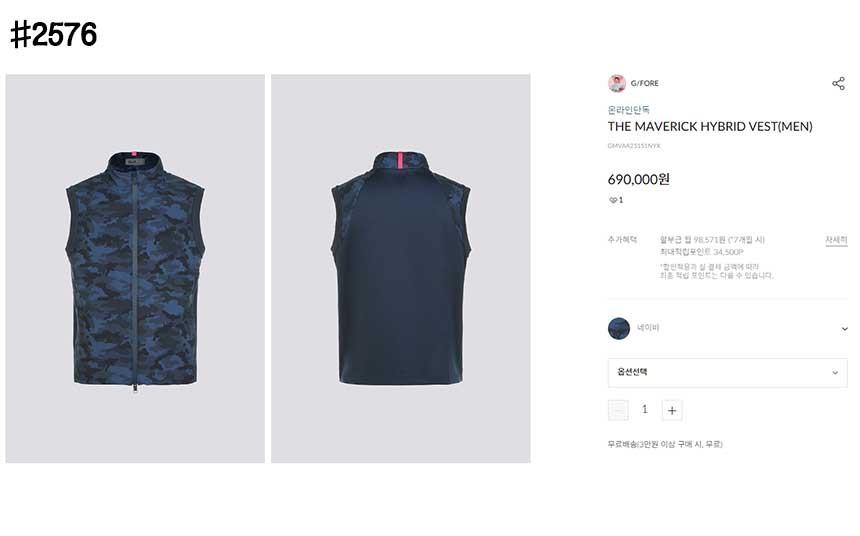Expand the 네이비 color selector chevron
This screenshot has width=860, height=536.
click(845, 329)
